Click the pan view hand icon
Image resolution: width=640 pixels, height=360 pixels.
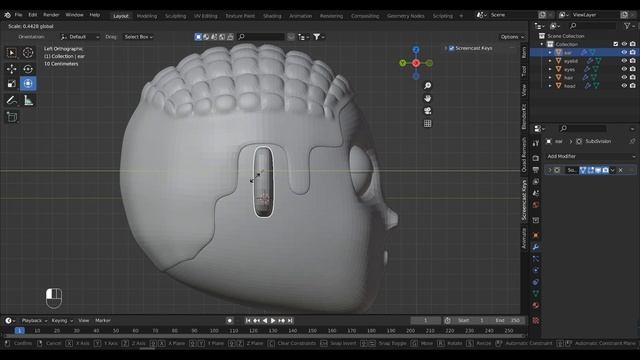click(x=427, y=98)
